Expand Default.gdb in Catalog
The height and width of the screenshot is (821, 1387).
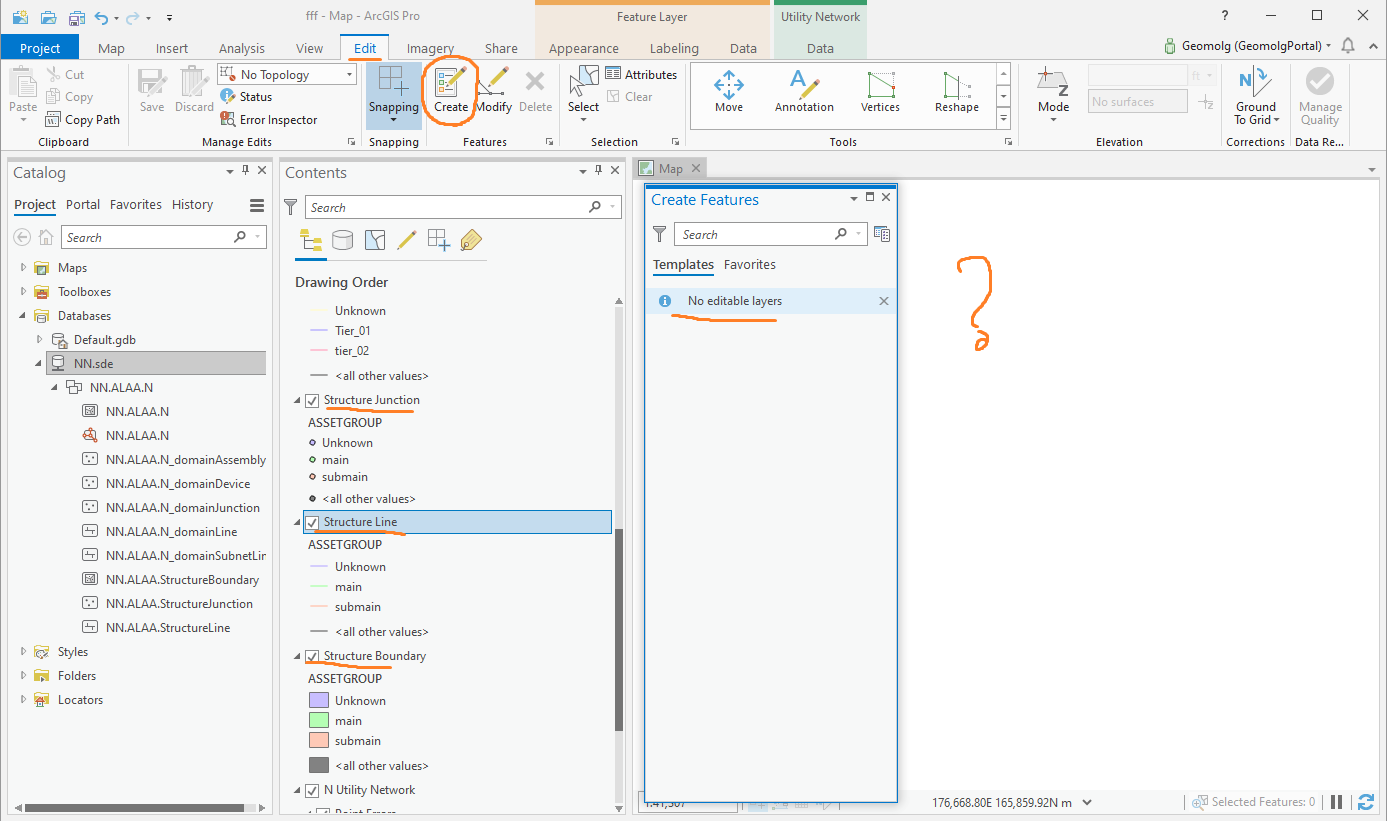pyautogui.click(x=40, y=340)
